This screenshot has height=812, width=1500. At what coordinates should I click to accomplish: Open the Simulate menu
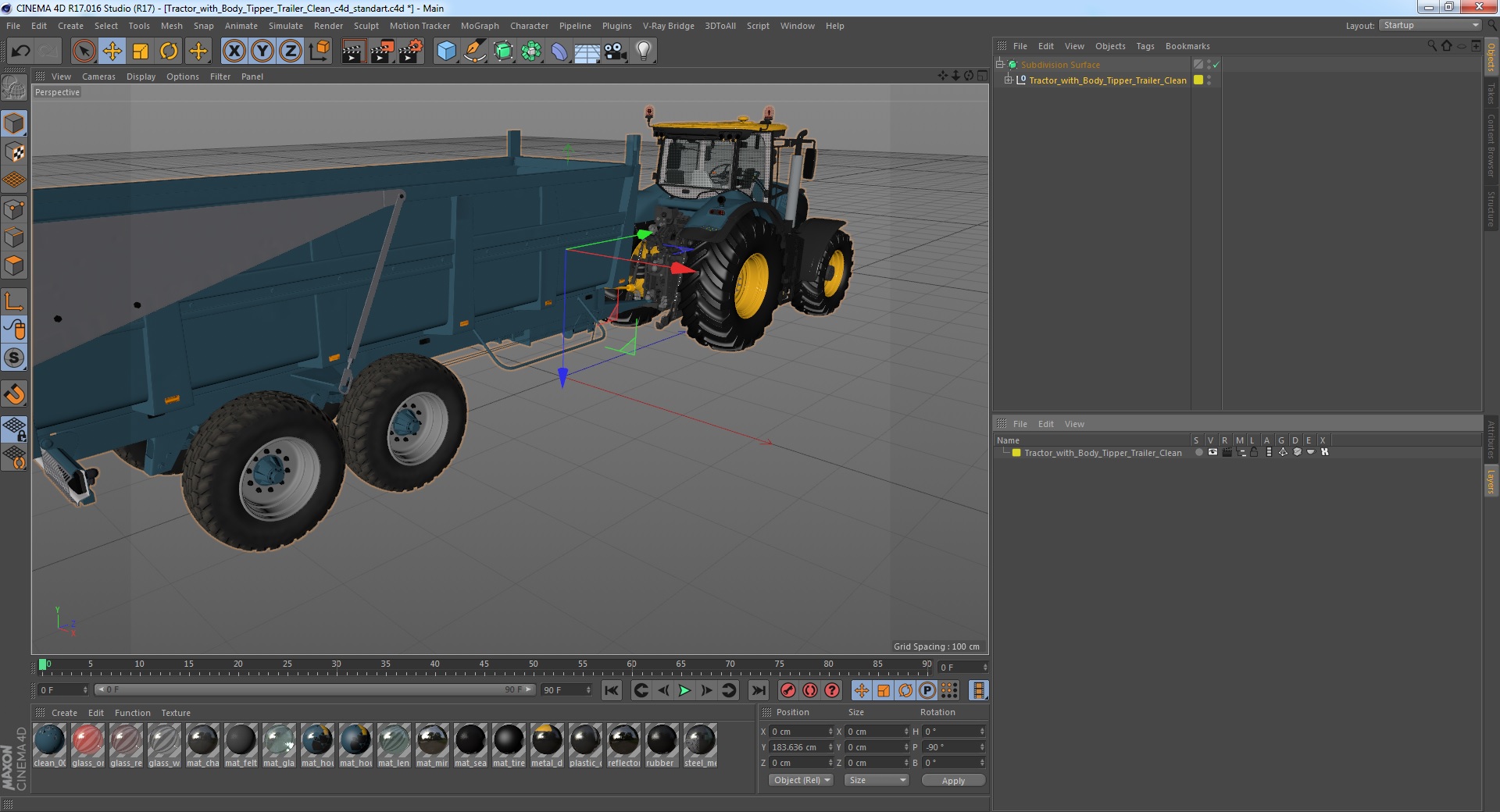click(x=286, y=26)
